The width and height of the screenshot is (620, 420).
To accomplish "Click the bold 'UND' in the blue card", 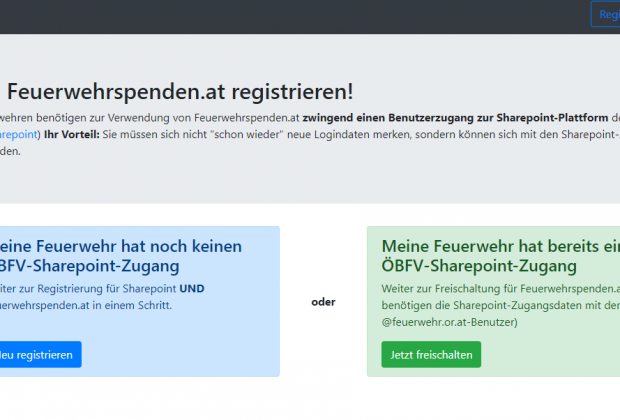I will coord(192,289).
